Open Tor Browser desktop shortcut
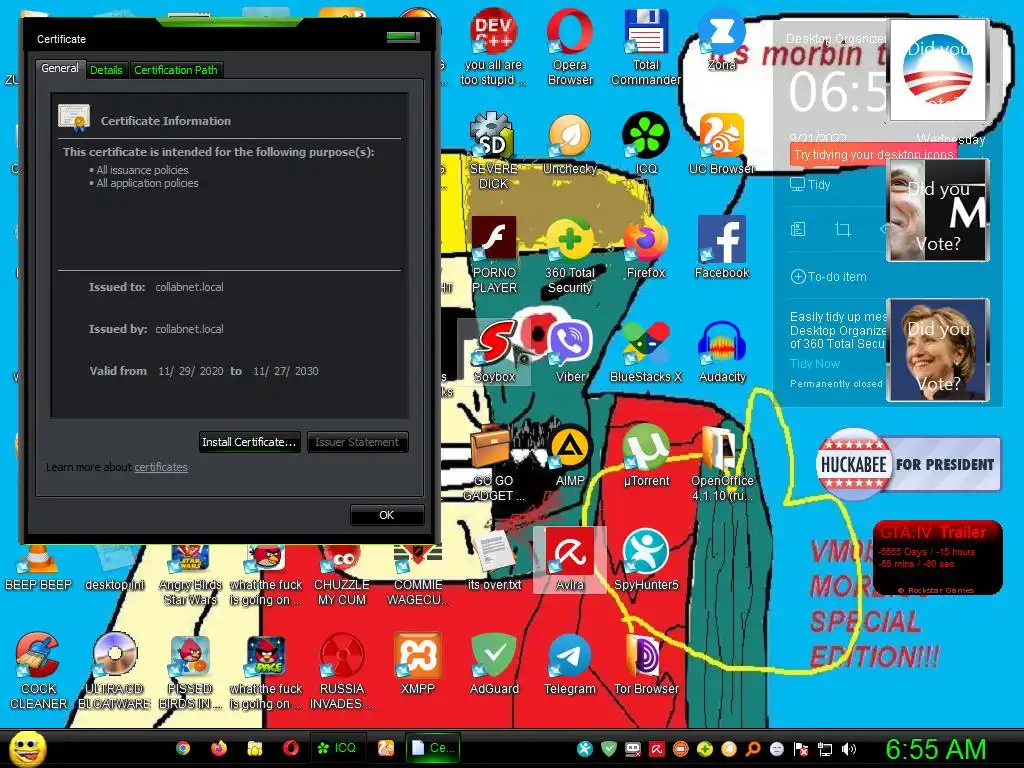This screenshot has height=768, width=1024. (x=645, y=664)
